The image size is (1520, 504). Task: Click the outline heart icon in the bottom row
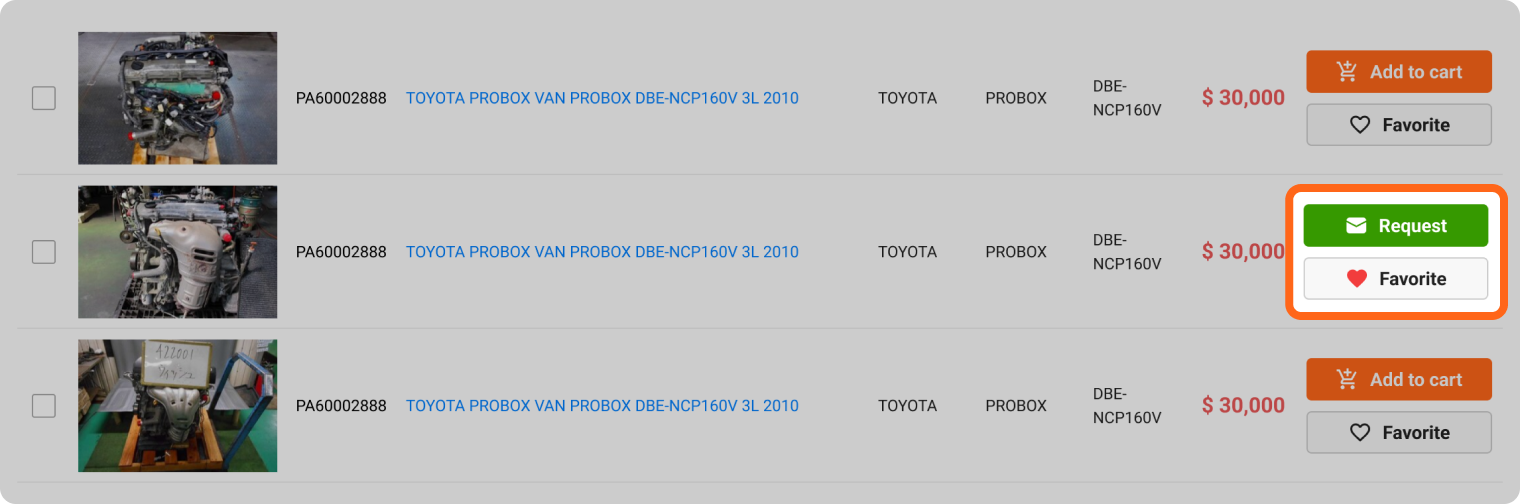coord(1359,433)
